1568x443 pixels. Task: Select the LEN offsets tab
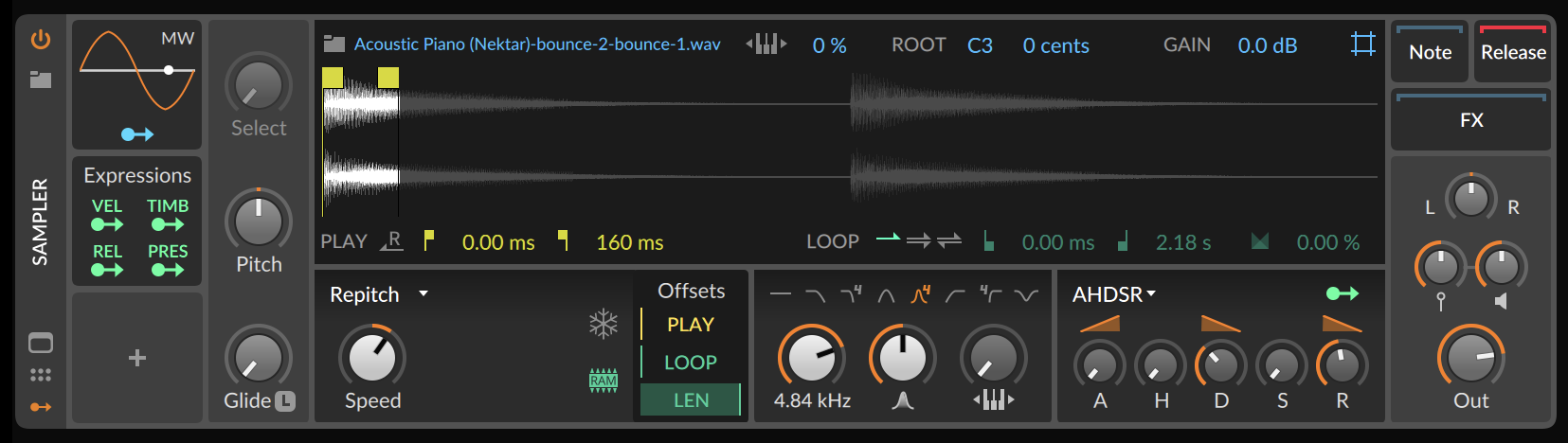(691, 400)
